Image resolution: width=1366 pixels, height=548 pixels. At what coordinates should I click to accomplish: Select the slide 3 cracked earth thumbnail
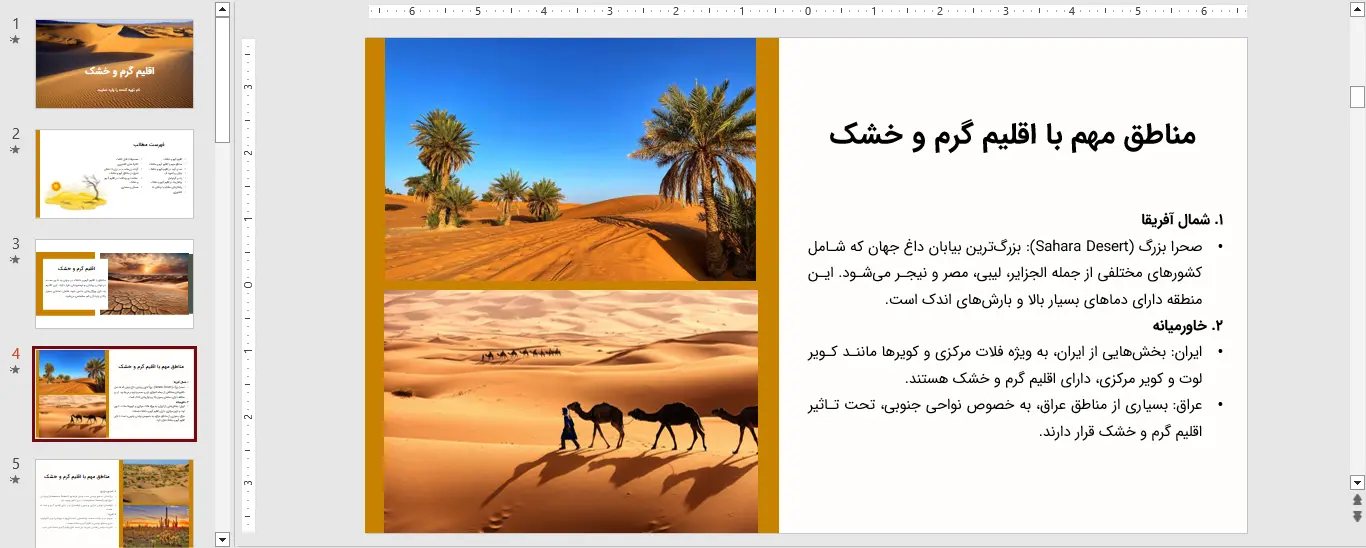(x=114, y=284)
